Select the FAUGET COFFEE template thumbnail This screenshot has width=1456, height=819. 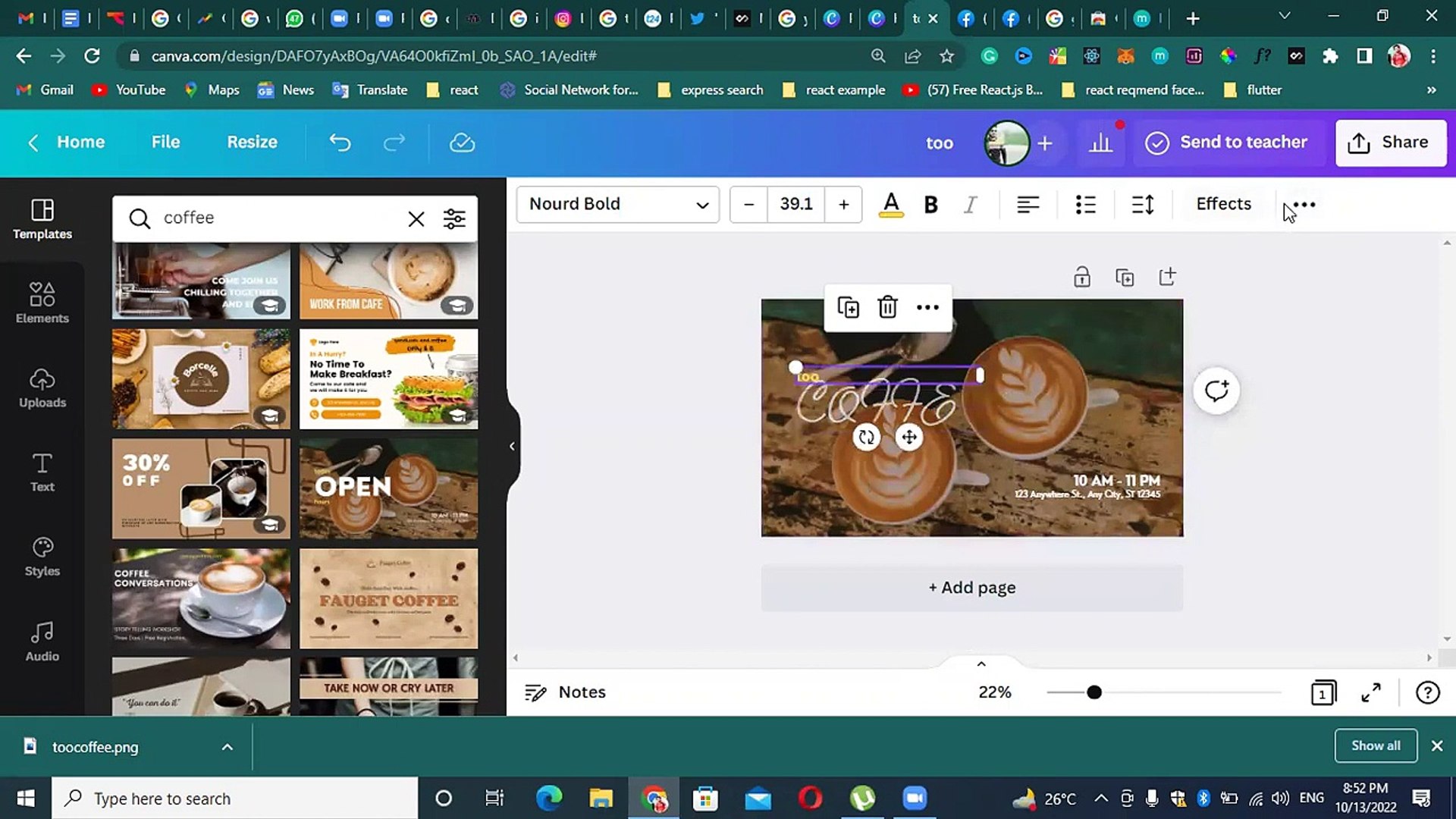click(x=388, y=599)
